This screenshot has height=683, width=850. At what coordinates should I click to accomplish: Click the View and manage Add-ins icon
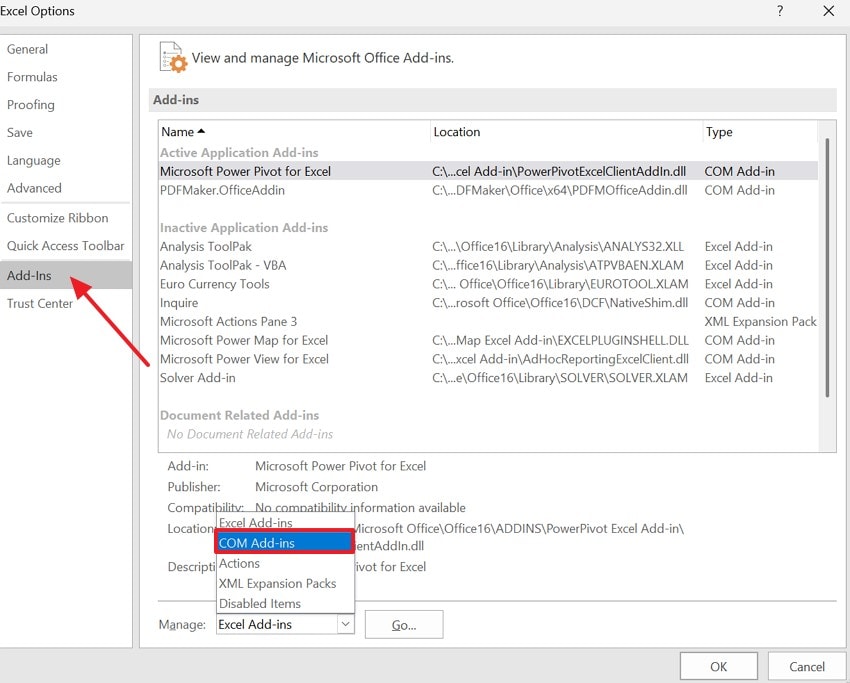click(172, 58)
